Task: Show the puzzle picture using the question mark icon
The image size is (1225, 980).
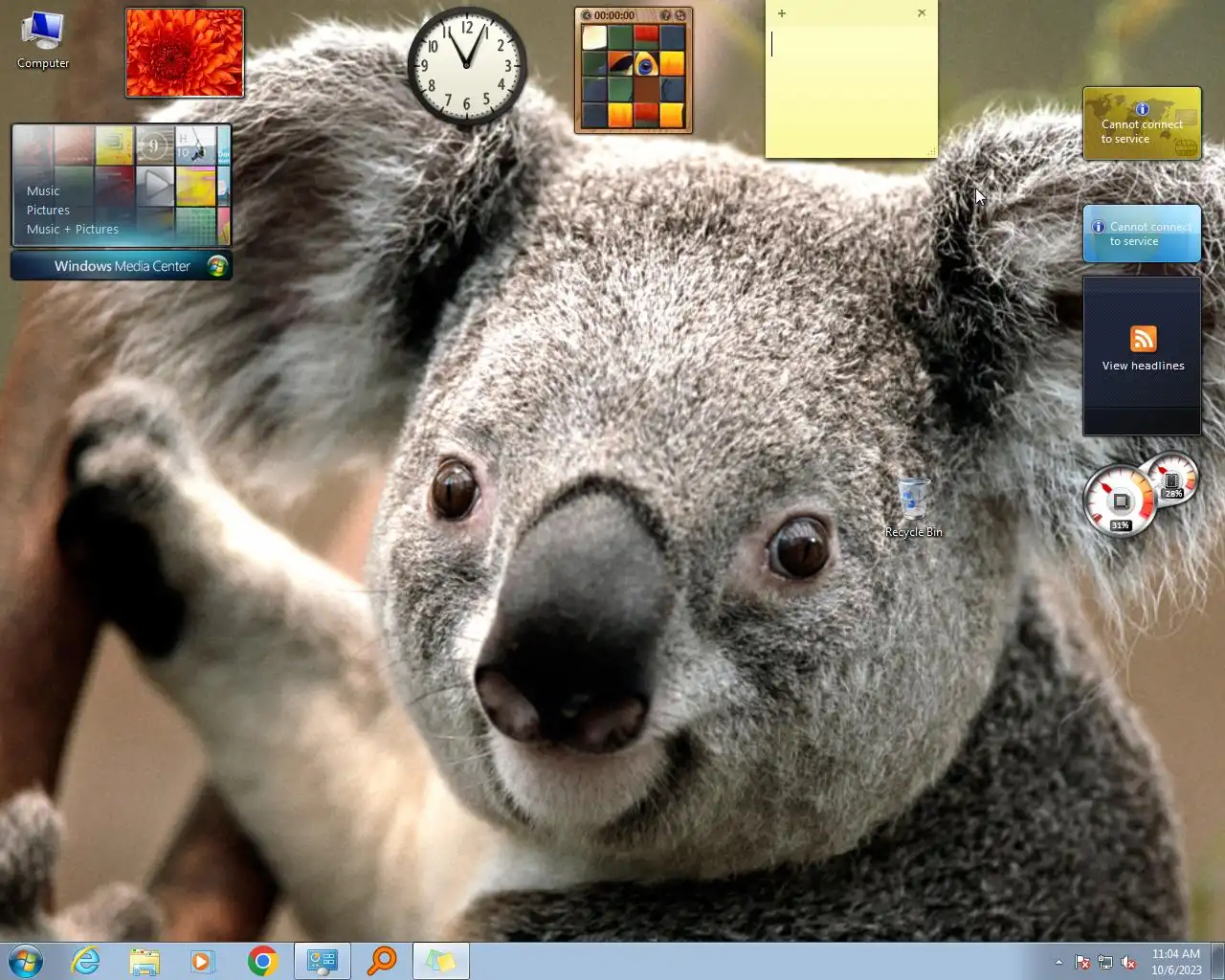Action: click(x=665, y=15)
